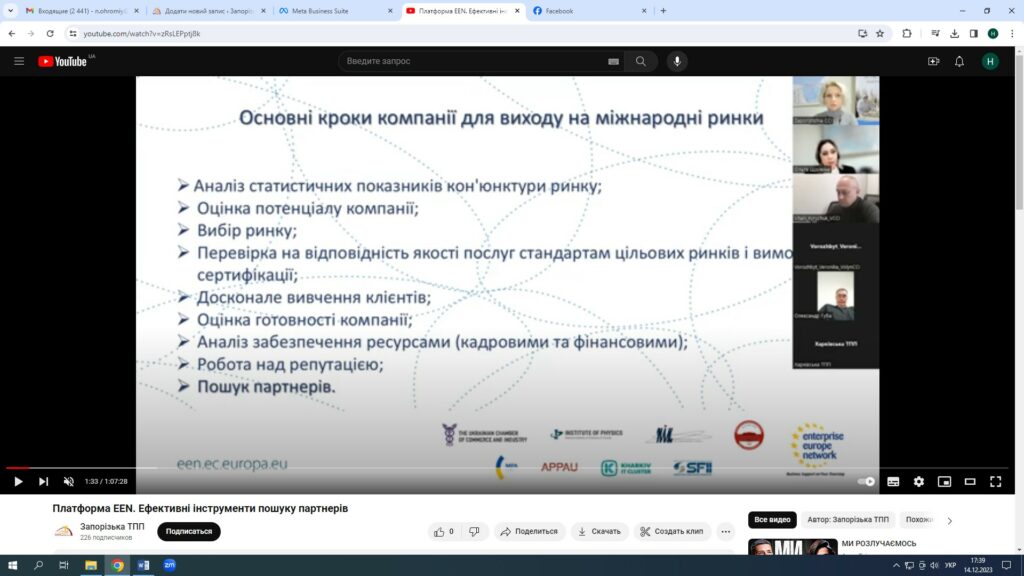Show more filter chips with the arrow
This screenshot has width=1024, height=576.
point(950,520)
